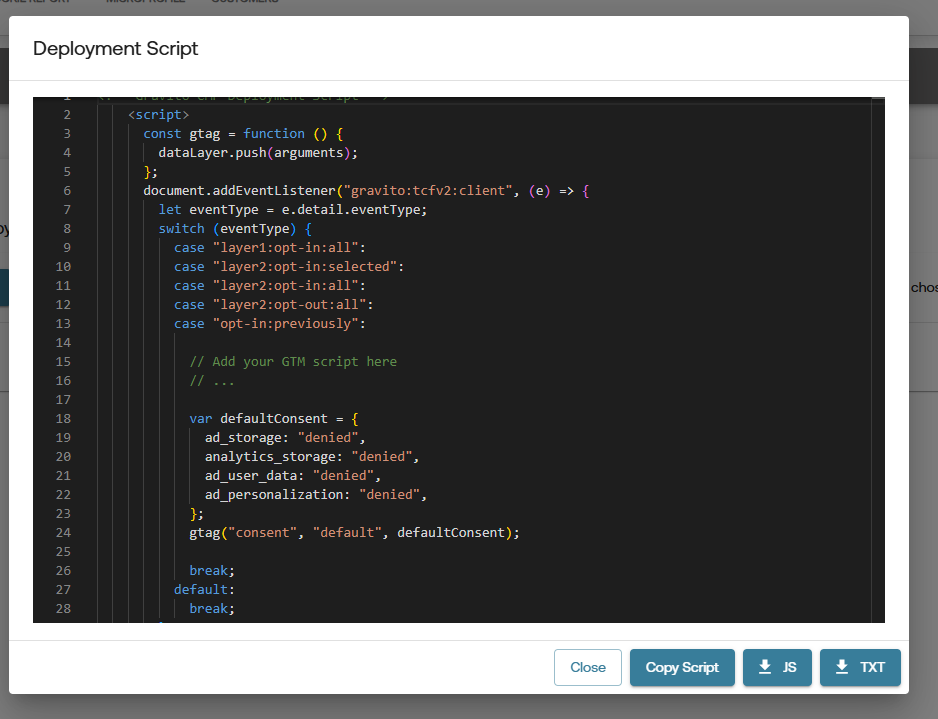This screenshot has width=938, height=719.
Task: Close the Deployment Script dialog
Action: point(587,667)
